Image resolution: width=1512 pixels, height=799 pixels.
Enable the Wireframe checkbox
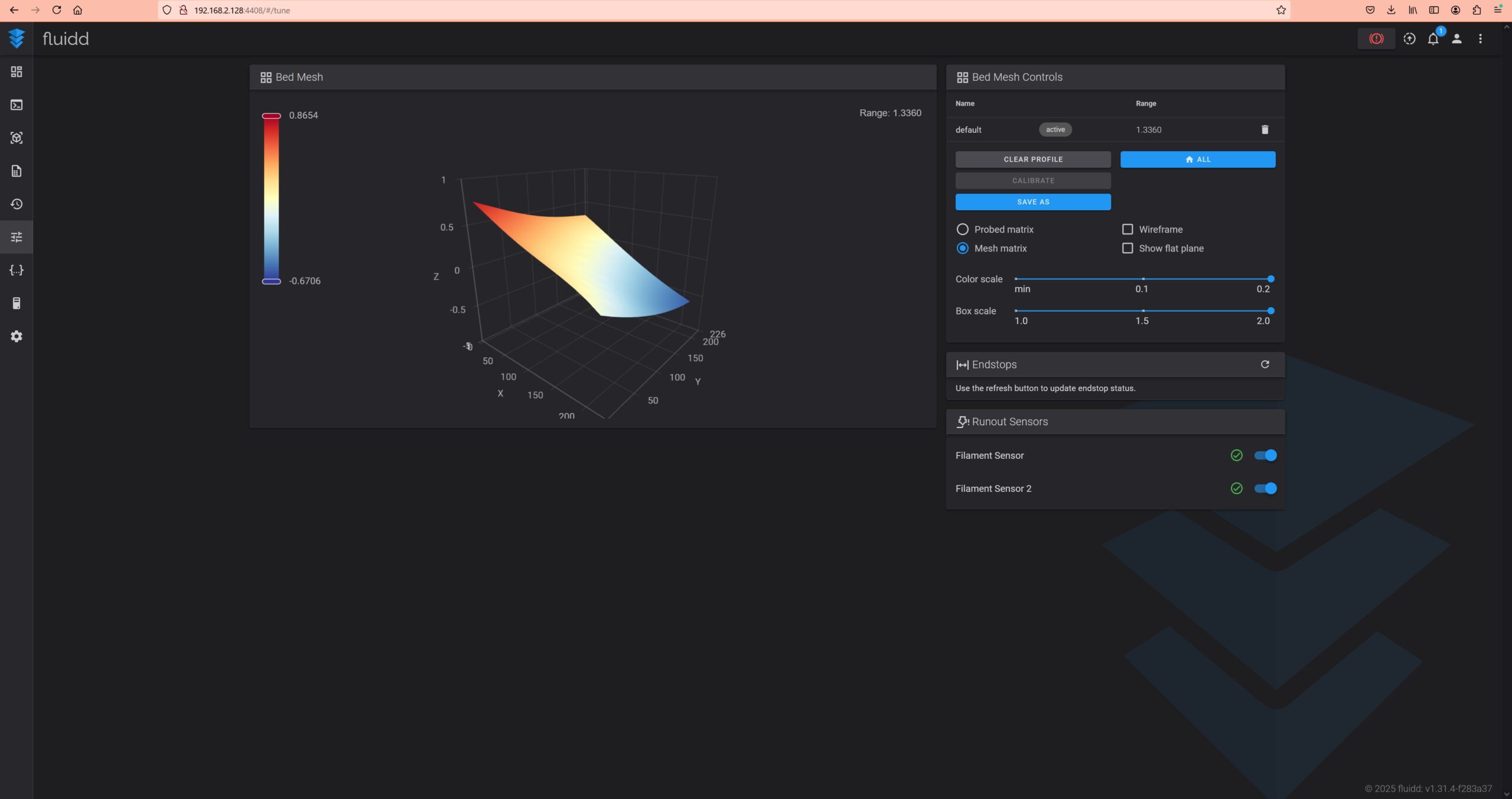[x=1127, y=229]
